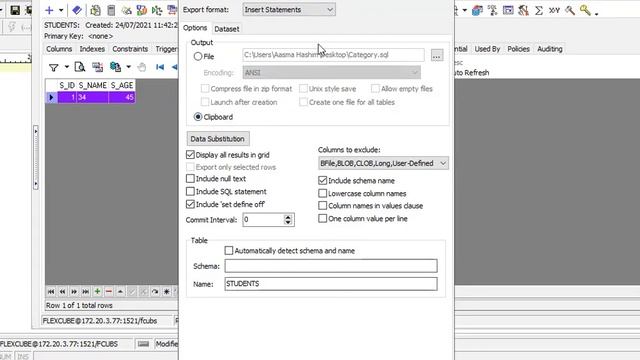Open the Used By tab

click(487, 49)
